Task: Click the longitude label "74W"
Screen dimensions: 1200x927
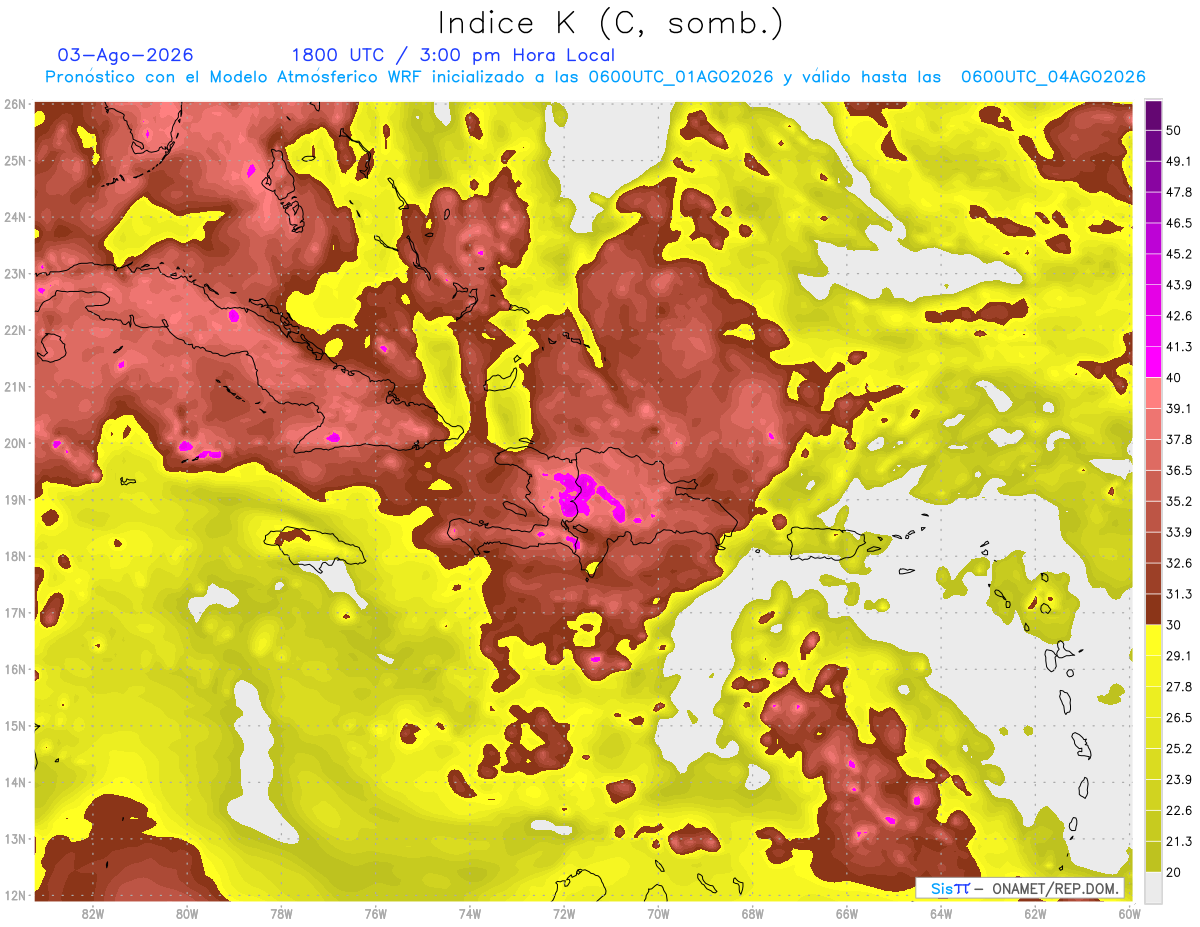Action: (469, 913)
